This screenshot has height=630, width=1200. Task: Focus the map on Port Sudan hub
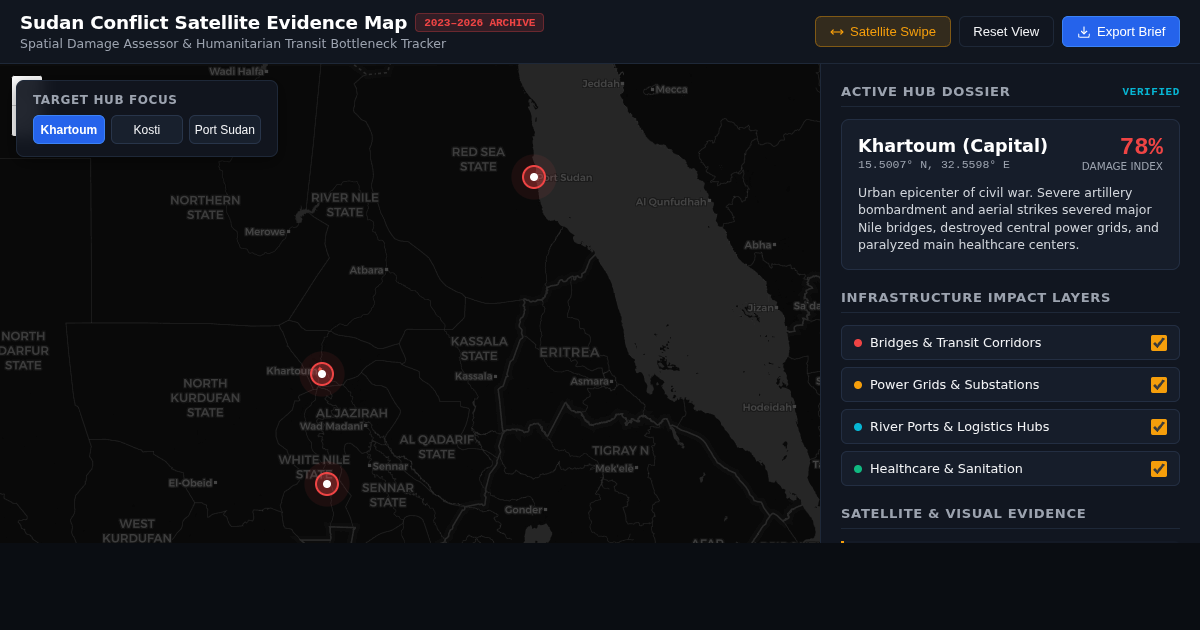(225, 129)
